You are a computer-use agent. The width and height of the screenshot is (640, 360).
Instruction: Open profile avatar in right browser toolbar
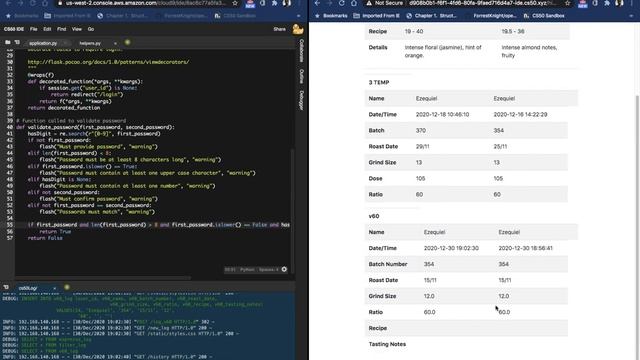(x=619, y=3)
